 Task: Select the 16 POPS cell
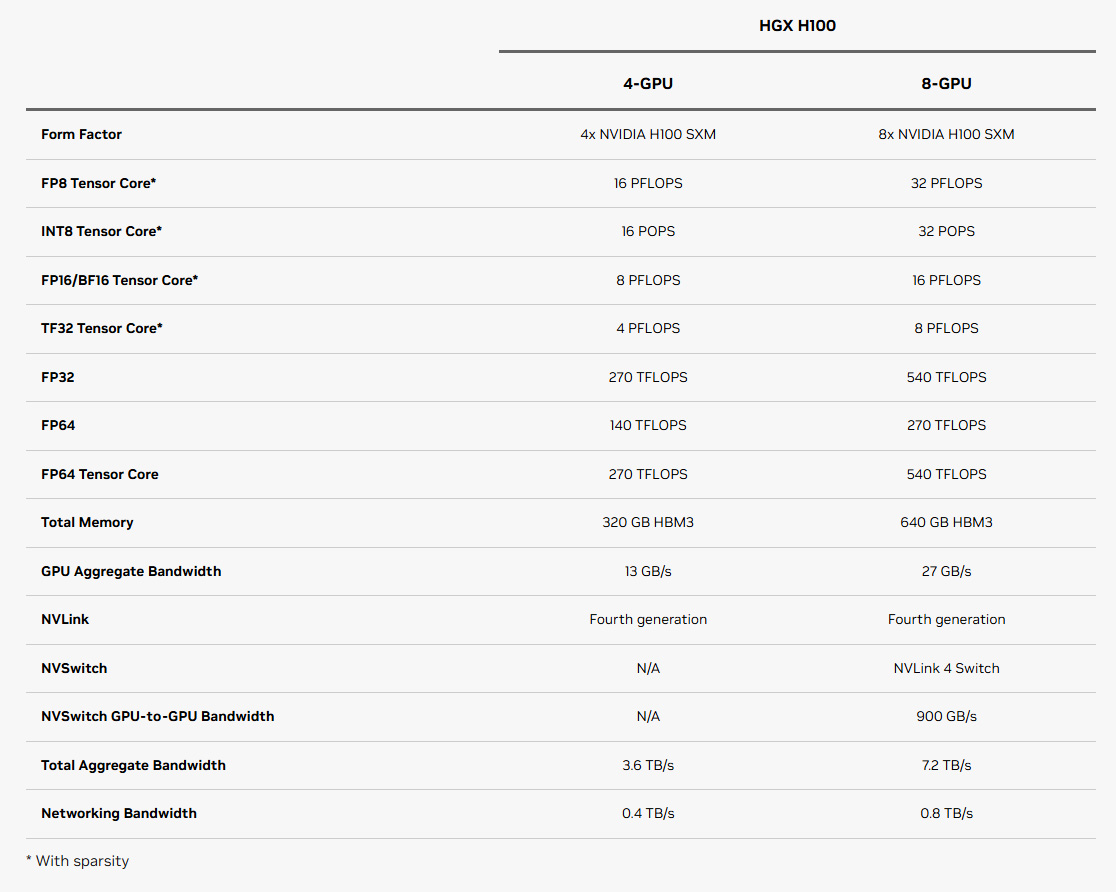click(x=648, y=231)
